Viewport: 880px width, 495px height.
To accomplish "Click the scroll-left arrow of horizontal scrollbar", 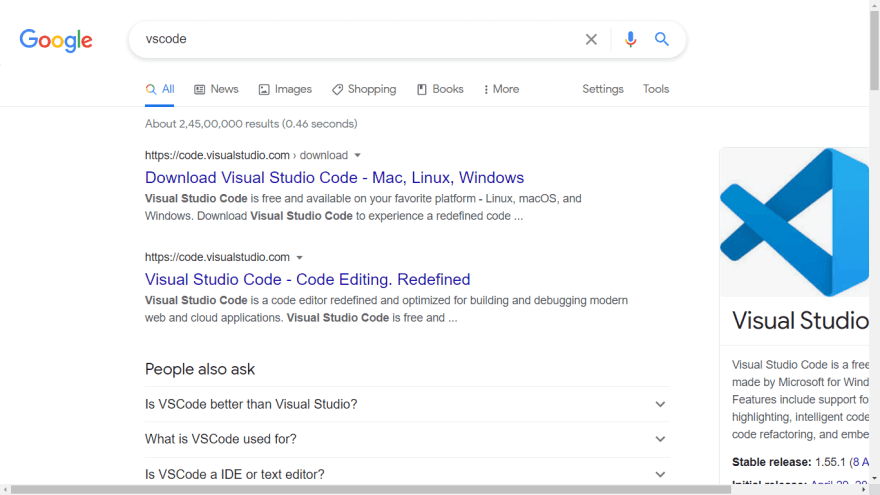I will (5, 490).
